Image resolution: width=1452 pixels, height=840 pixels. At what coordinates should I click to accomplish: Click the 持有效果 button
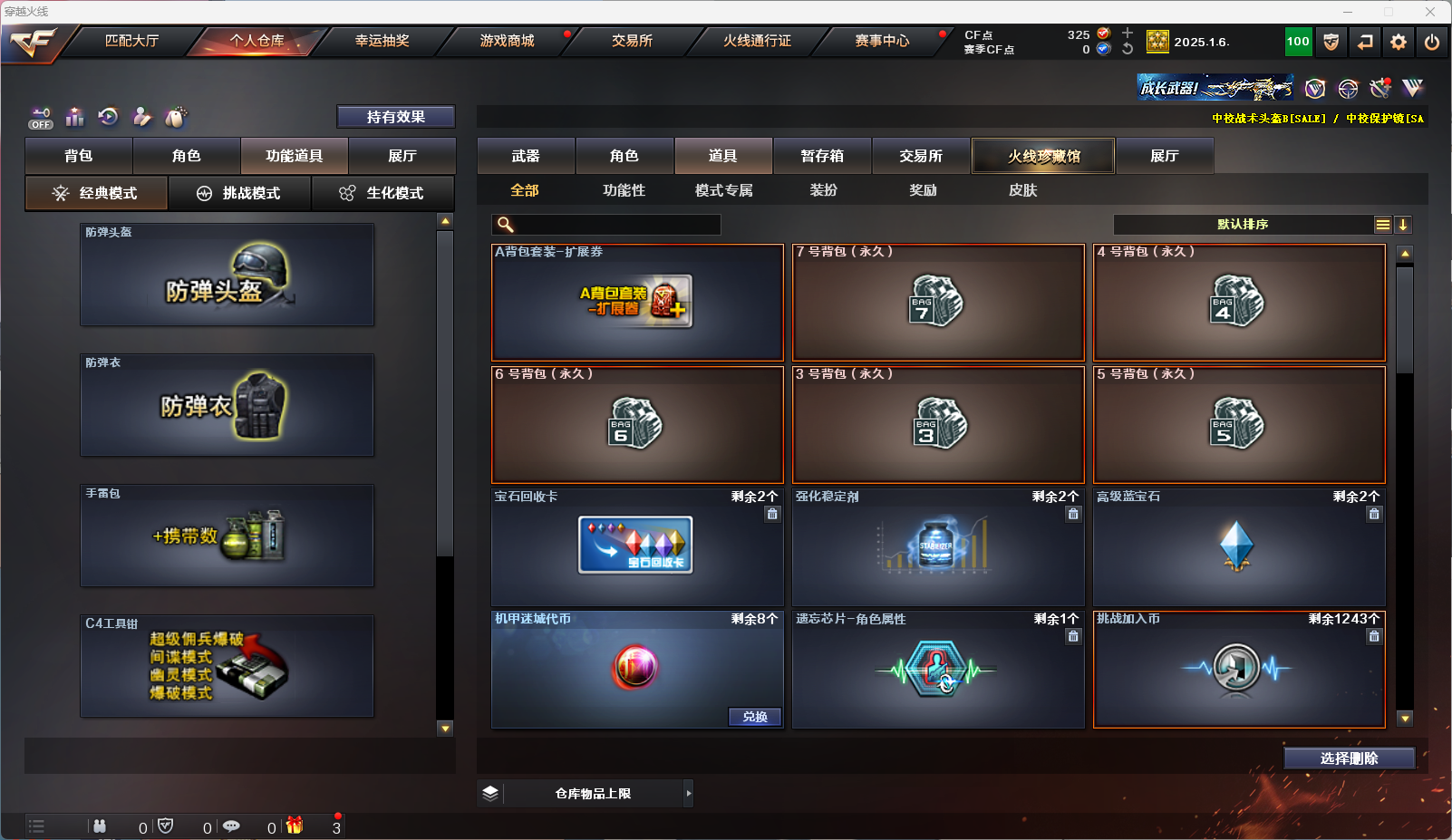pyautogui.click(x=396, y=117)
